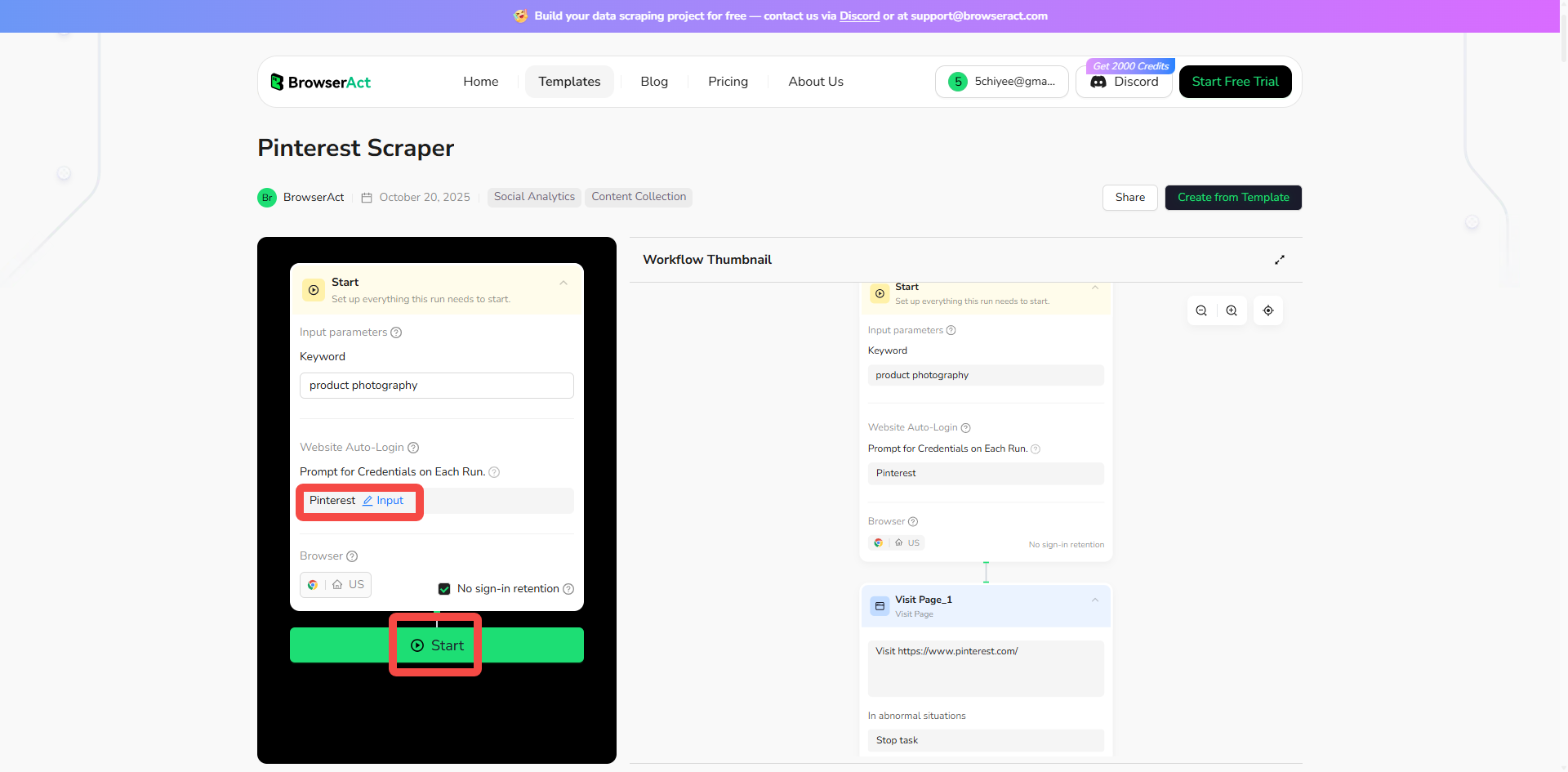Open the Discord link in the top banner
The width and height of the screenshot is (1568, 772).
[x=859, y=16]
